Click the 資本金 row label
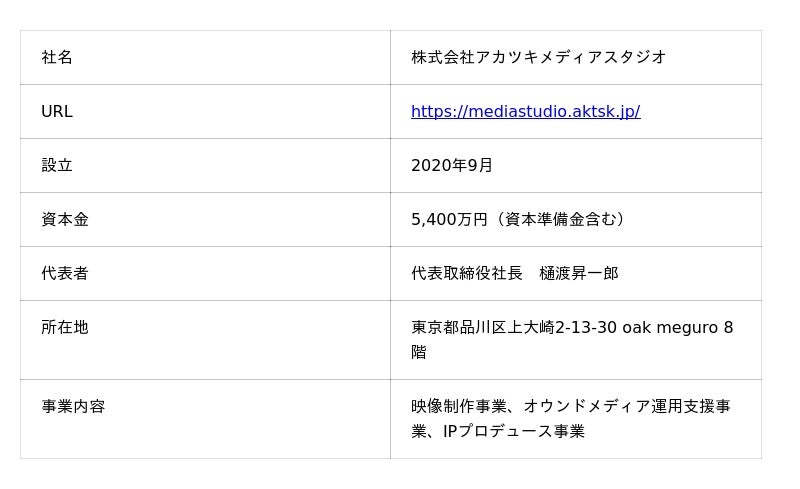 point(65,220)
